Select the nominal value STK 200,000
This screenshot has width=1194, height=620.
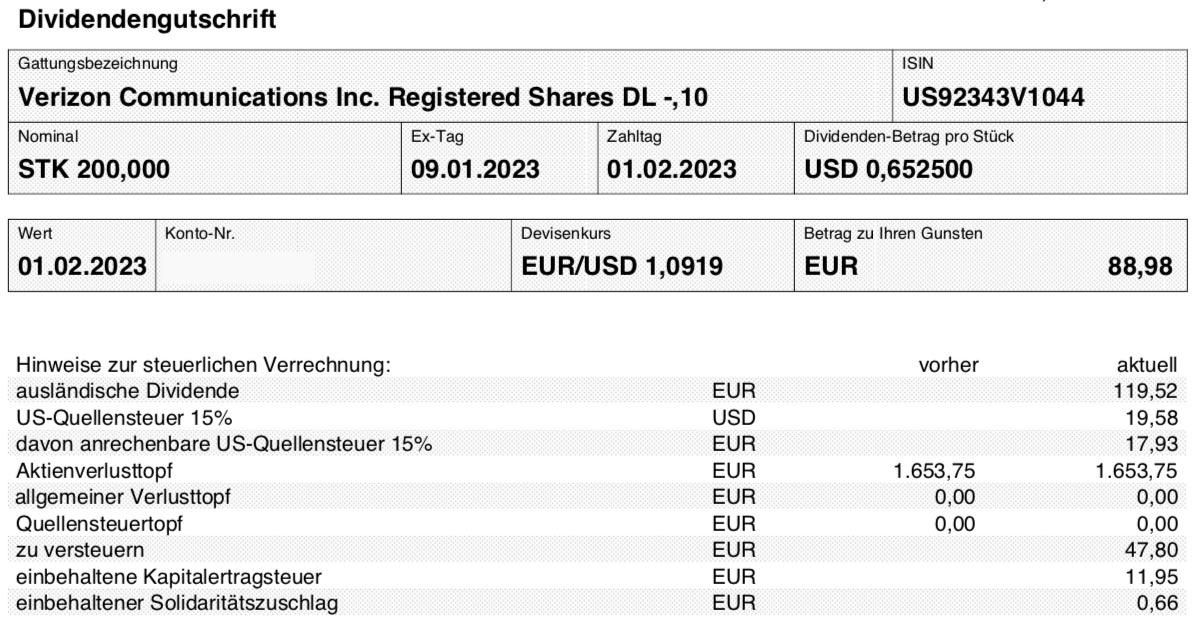[94, 169]
